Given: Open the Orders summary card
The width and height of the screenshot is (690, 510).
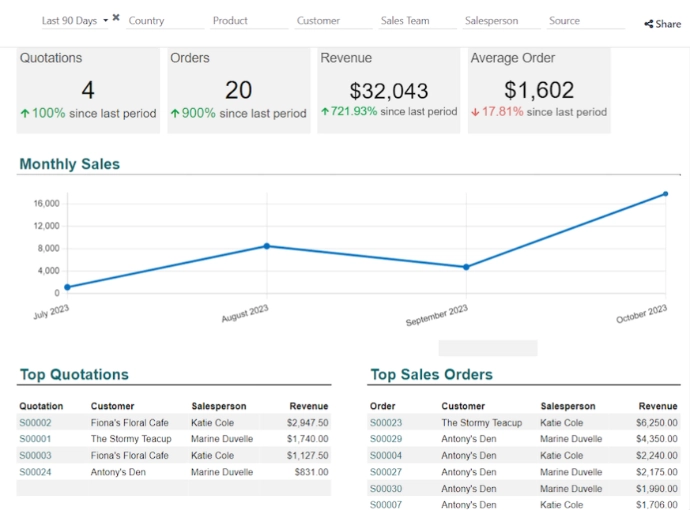Looking at the screenshot, I should pos(238,90).
